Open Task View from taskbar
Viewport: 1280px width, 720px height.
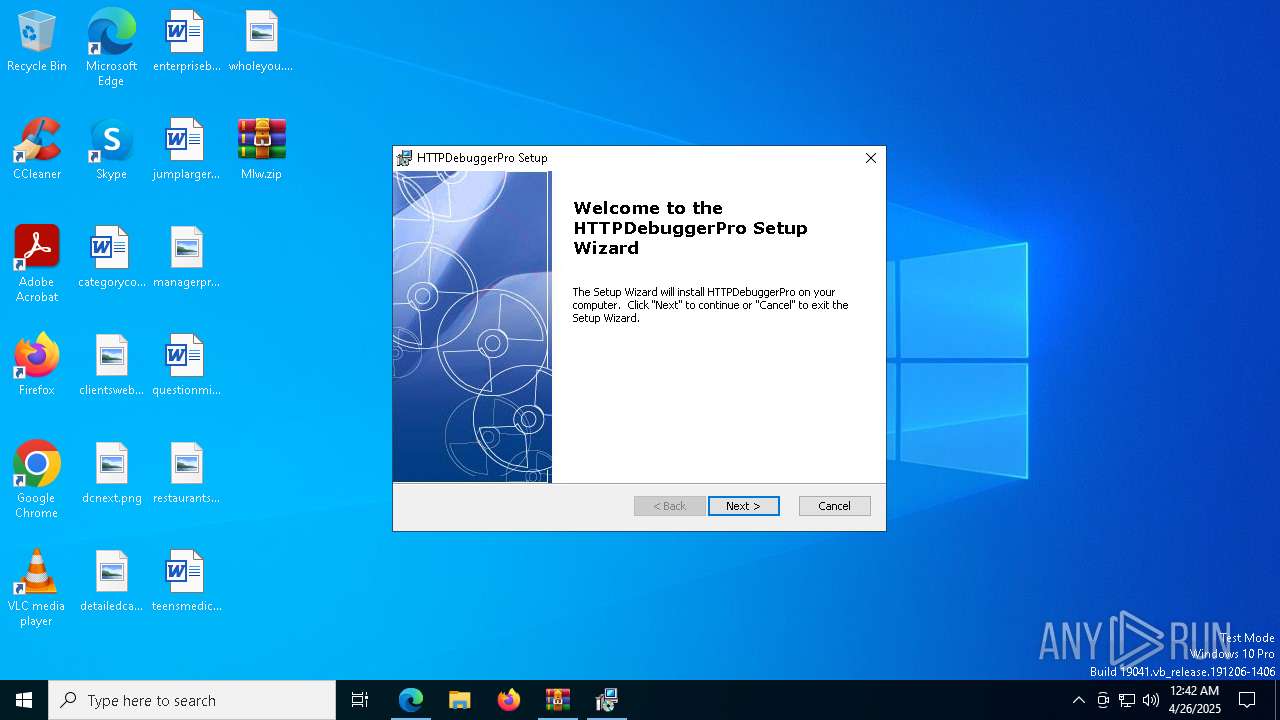360,700
